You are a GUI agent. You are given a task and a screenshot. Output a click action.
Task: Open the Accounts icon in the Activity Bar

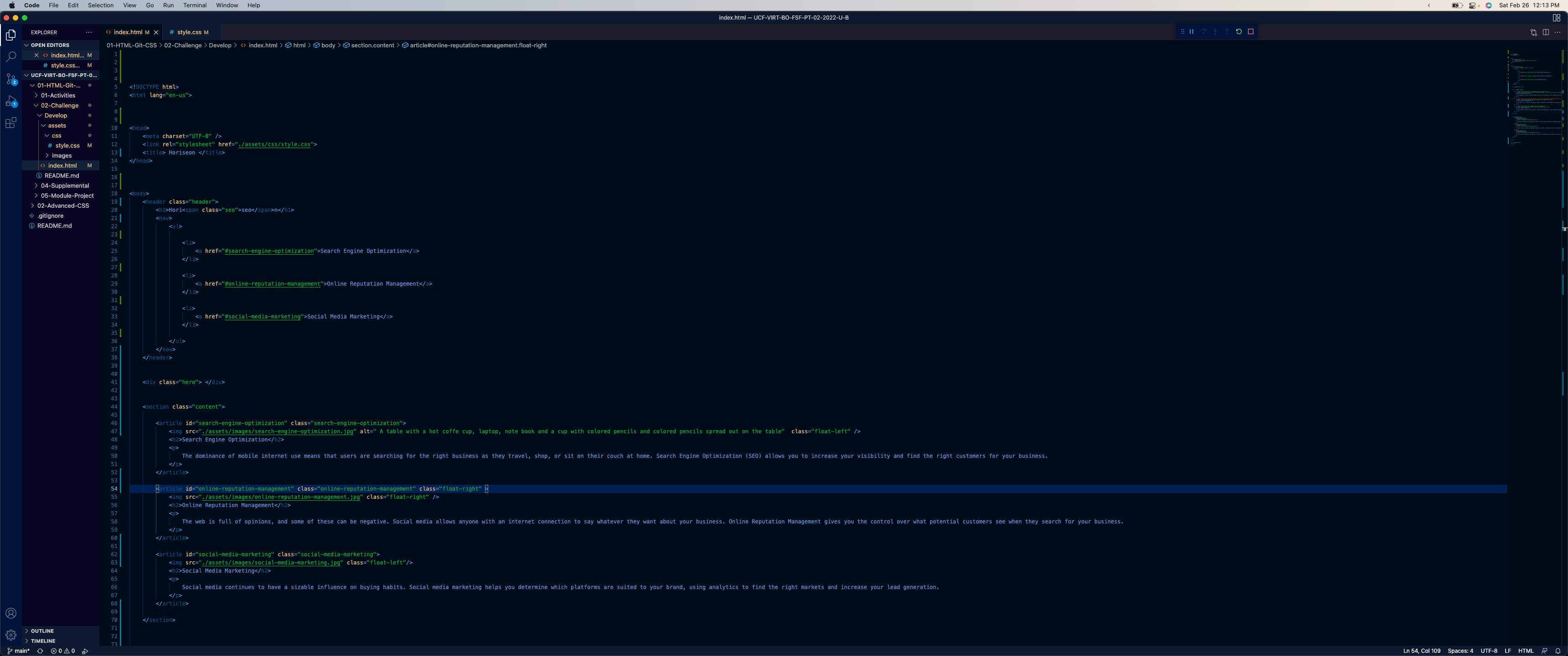[x=11, y=613]
